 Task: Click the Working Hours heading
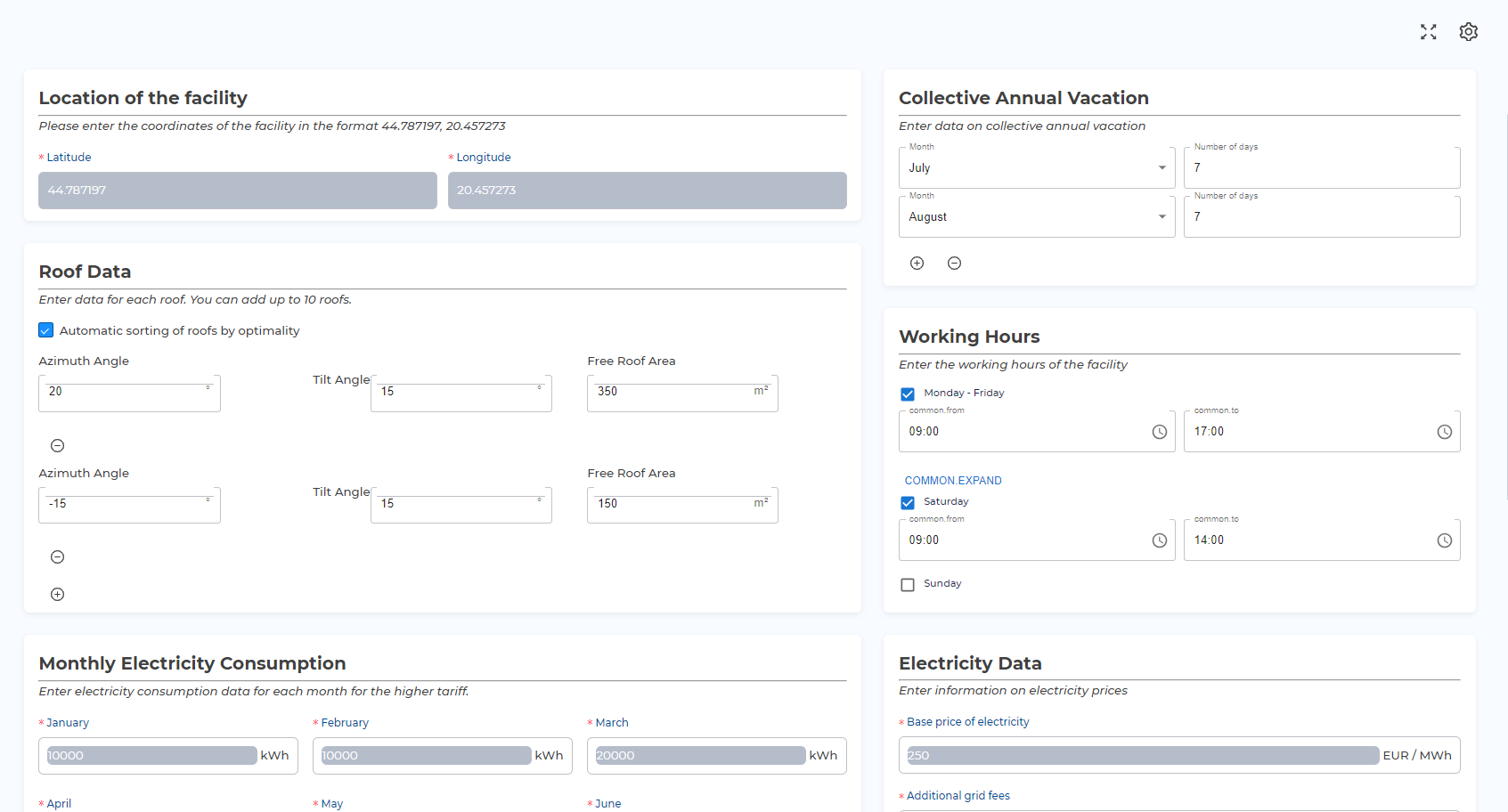point(969,337)
